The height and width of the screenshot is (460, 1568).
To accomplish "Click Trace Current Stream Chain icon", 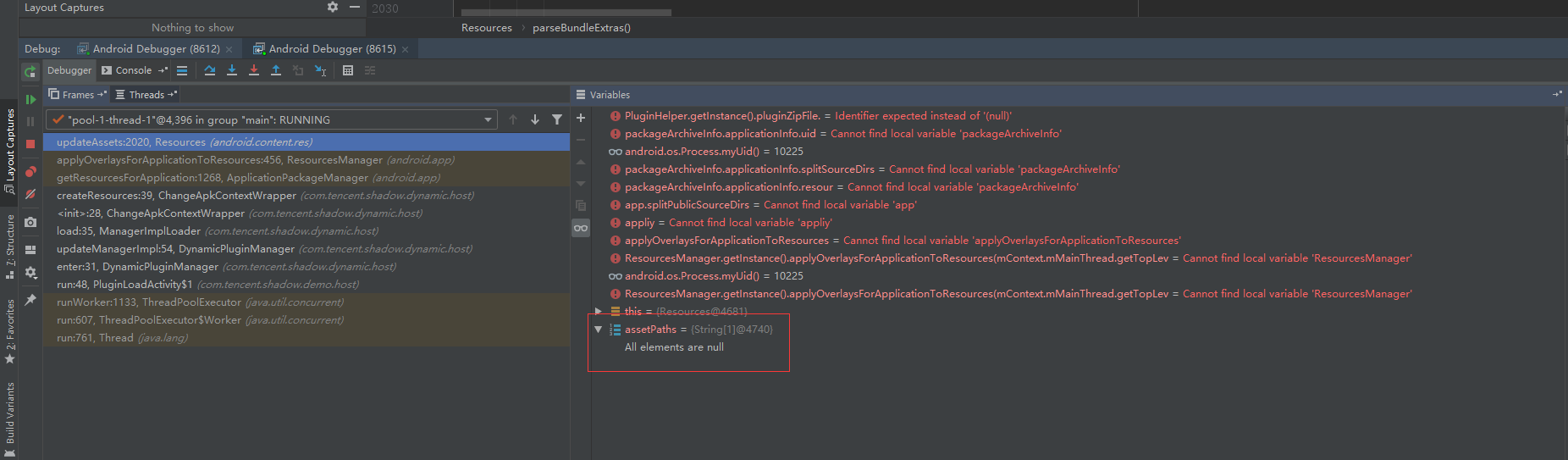I will [x=370, y=70].
